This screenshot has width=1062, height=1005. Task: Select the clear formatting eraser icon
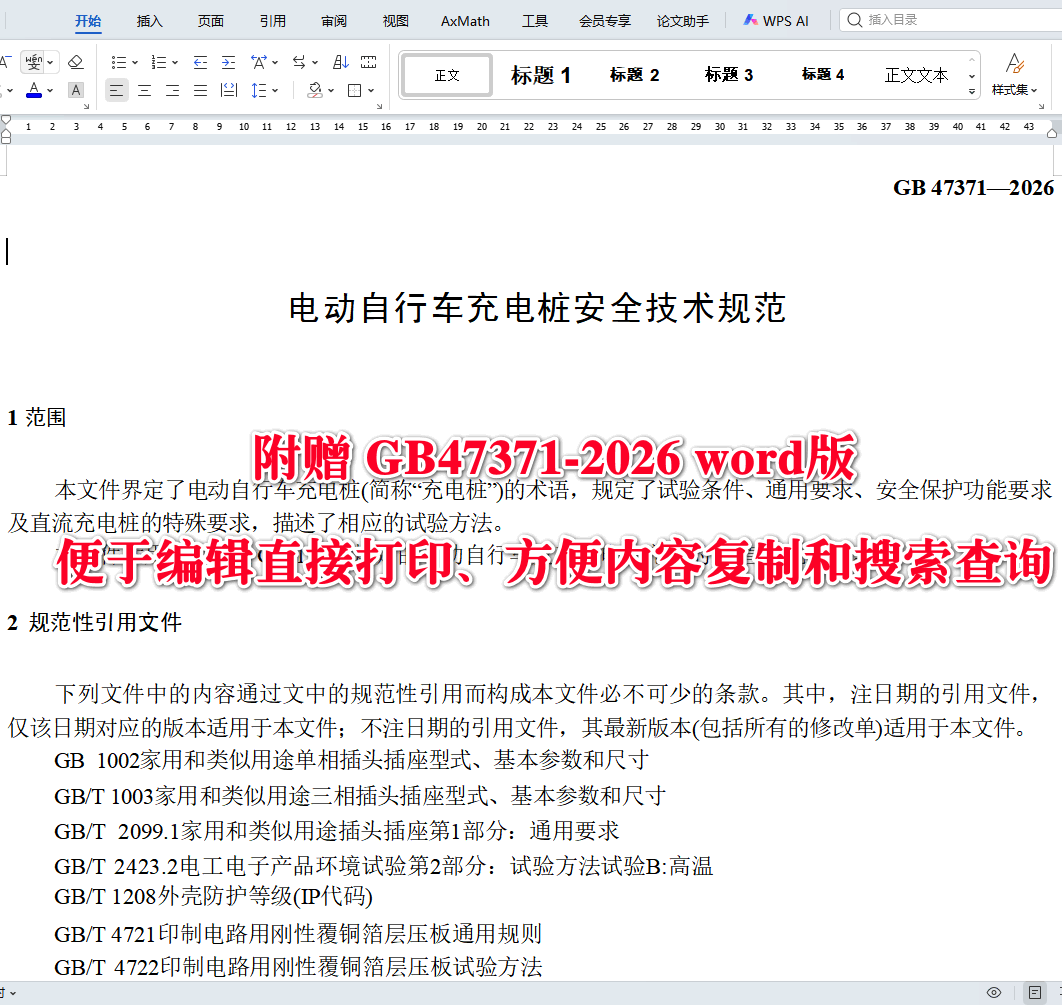click(76, 62)
